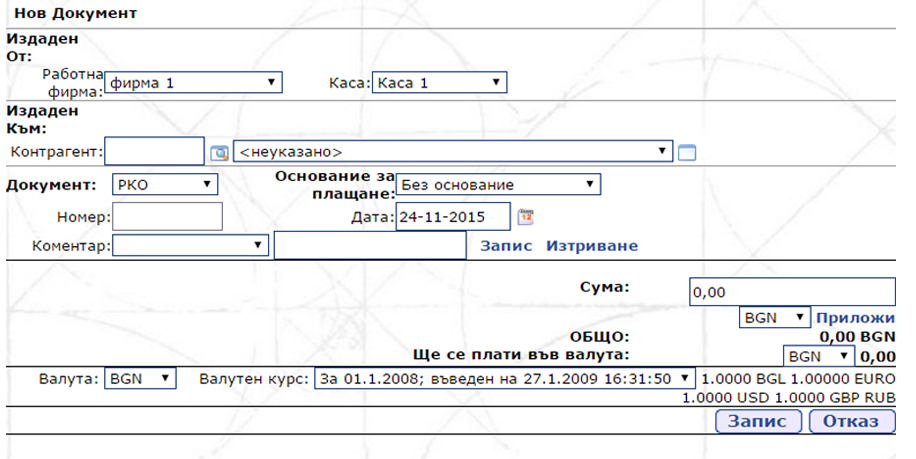Click the bottom Запис button
This screenshot has width=916, height=459.
click(x=758, y=421)
